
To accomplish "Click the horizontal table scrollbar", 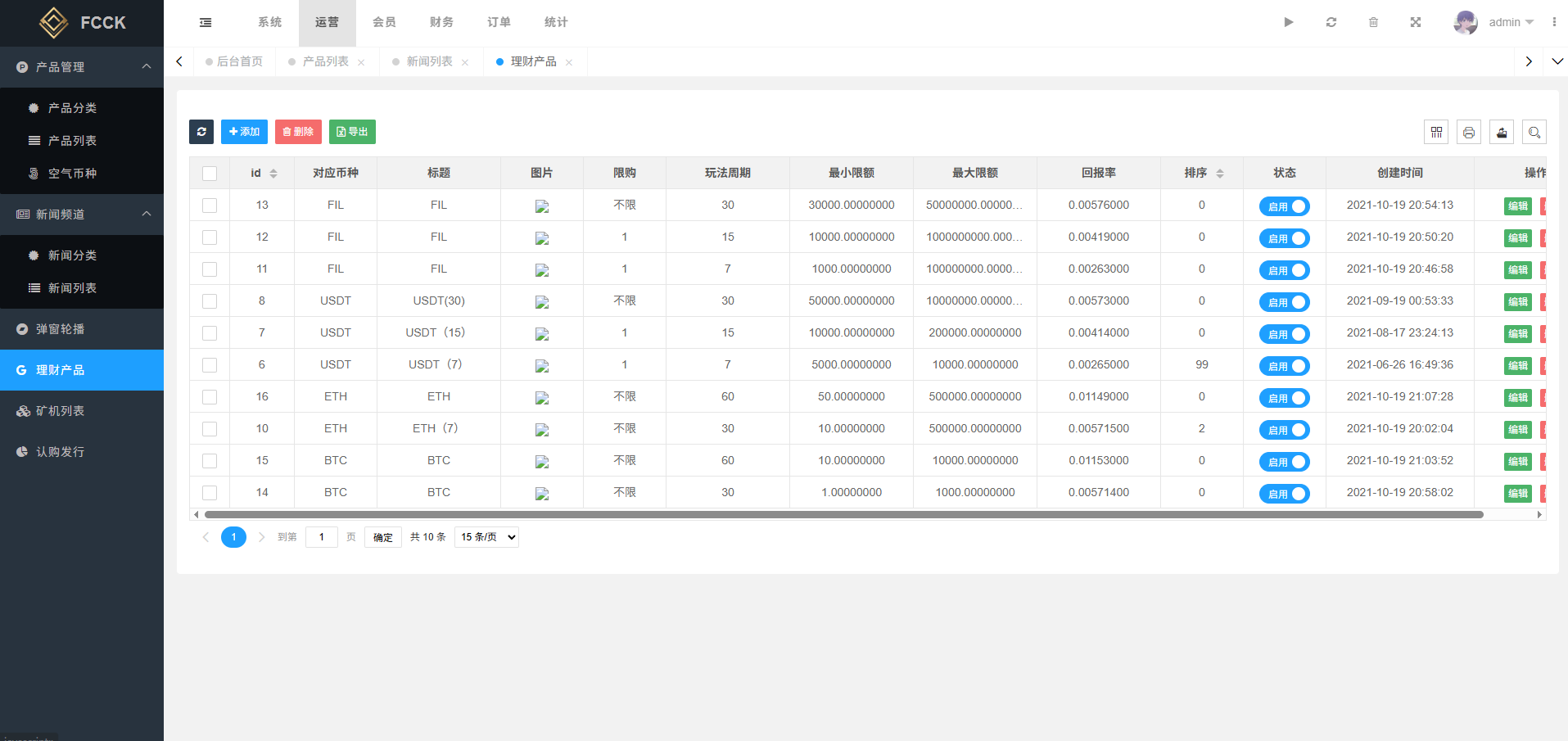I will point(843,515).
